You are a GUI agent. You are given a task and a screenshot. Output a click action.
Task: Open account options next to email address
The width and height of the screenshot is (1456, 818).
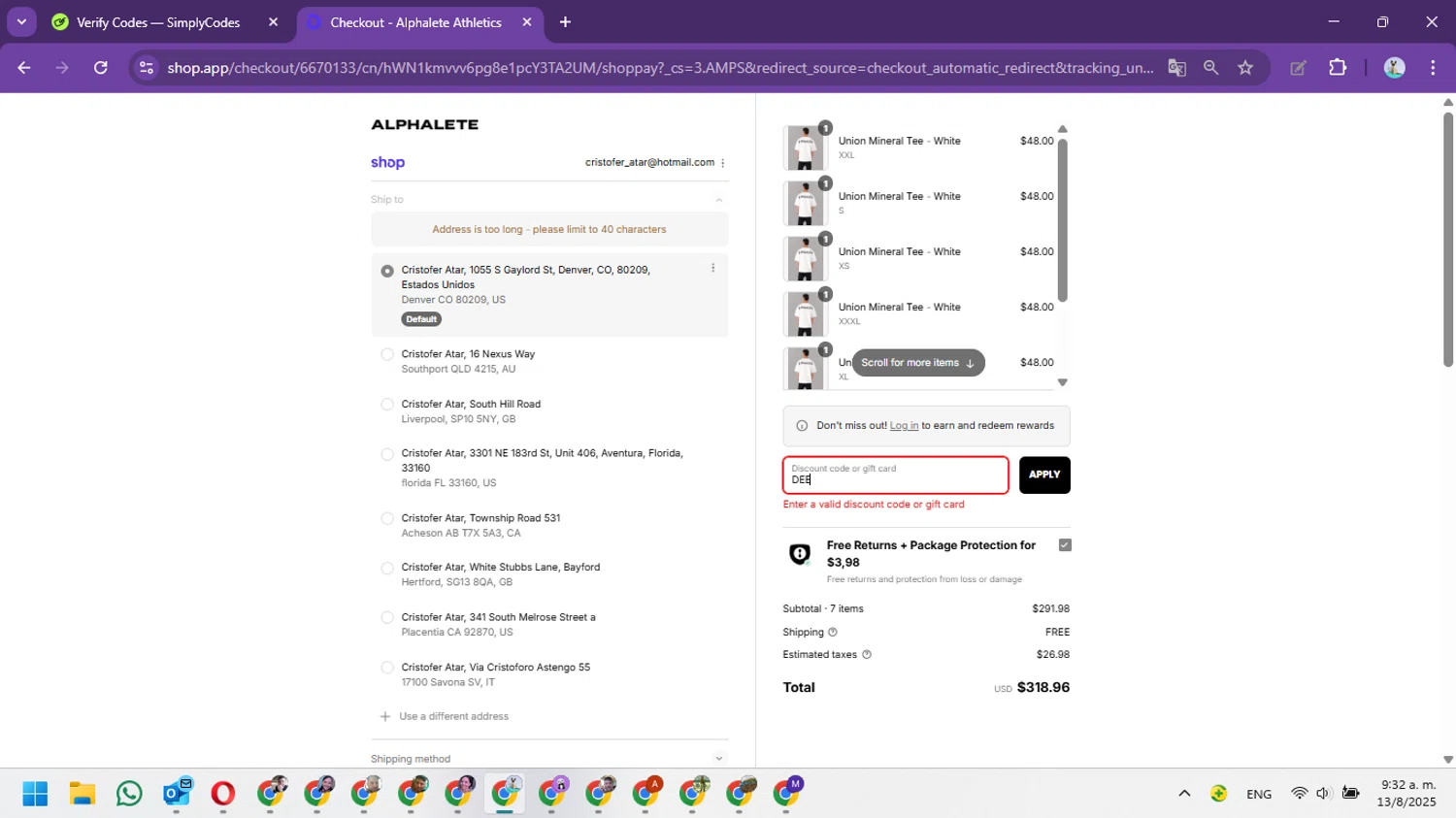(x=722, y=163)
